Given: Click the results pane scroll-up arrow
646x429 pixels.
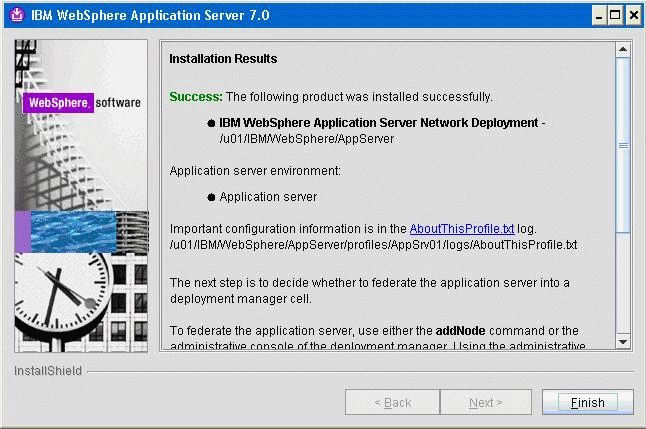Looking at the screenshot, I should [x=623, y=49].
